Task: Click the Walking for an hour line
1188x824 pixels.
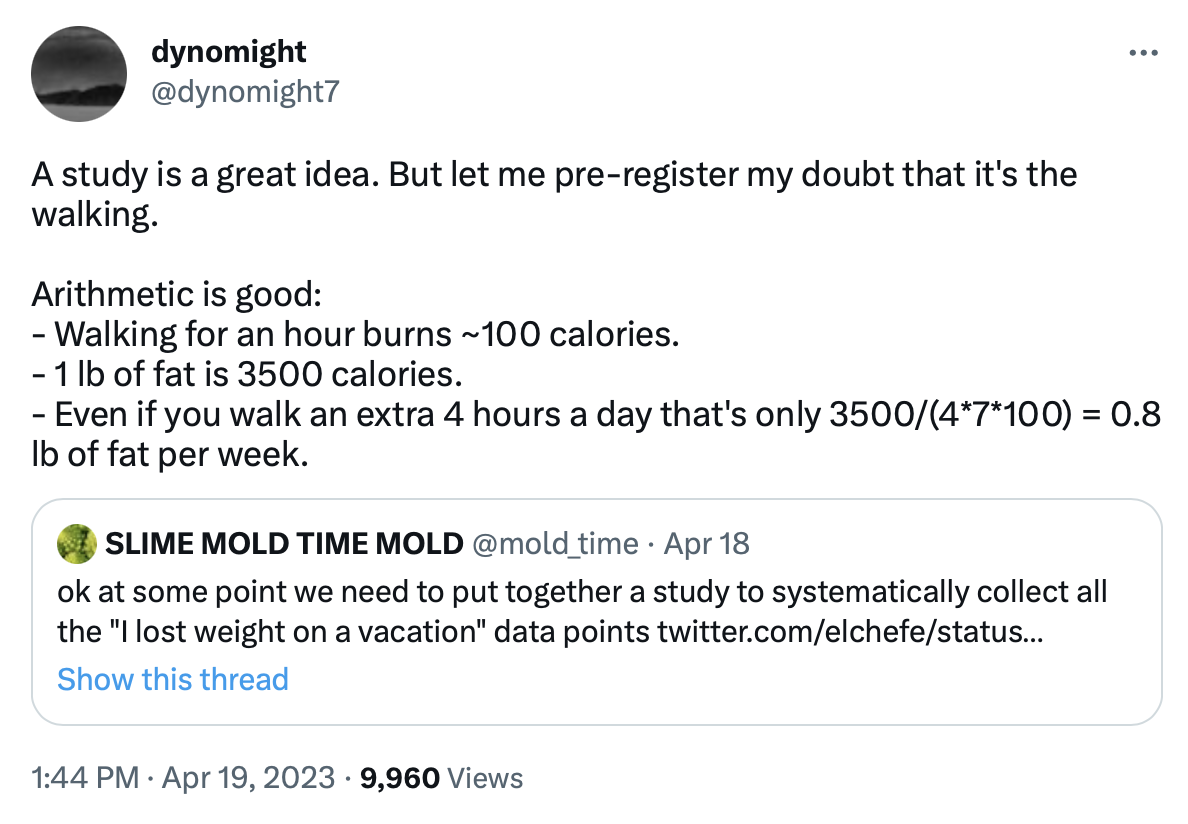Action: (355, 334)
